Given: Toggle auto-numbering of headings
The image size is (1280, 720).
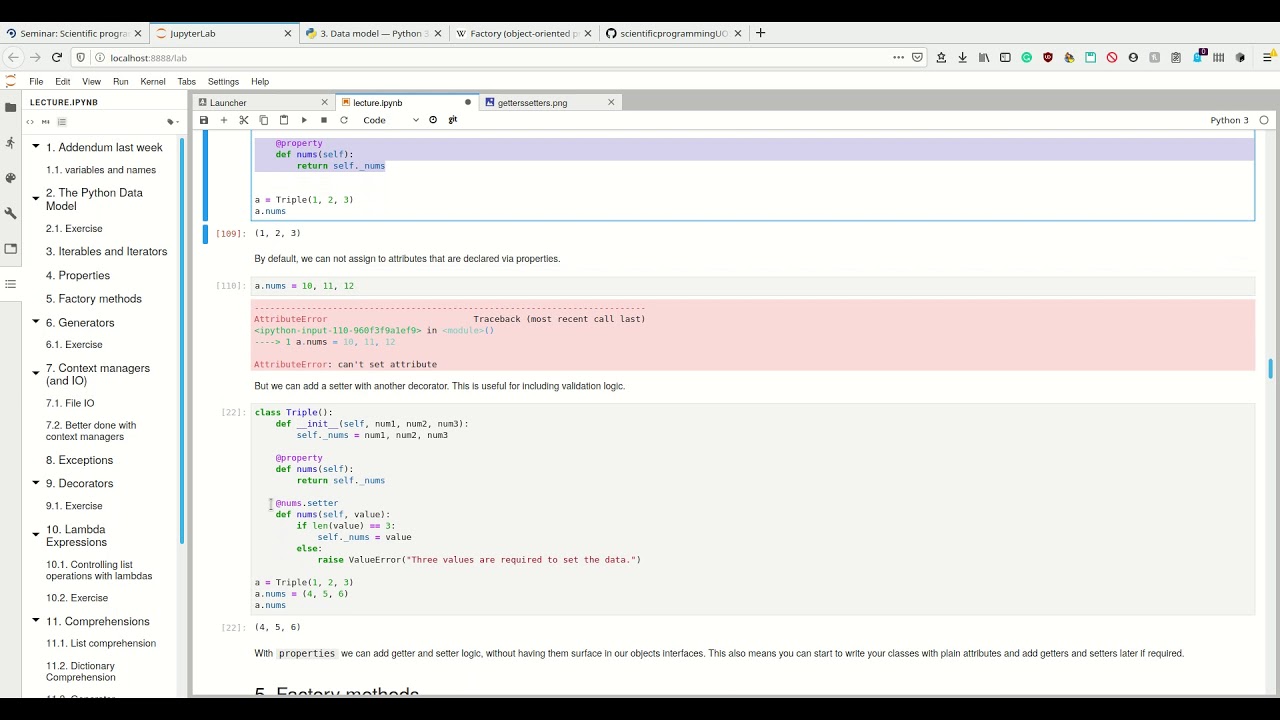Looking at the screenshot, I should 61,122.
